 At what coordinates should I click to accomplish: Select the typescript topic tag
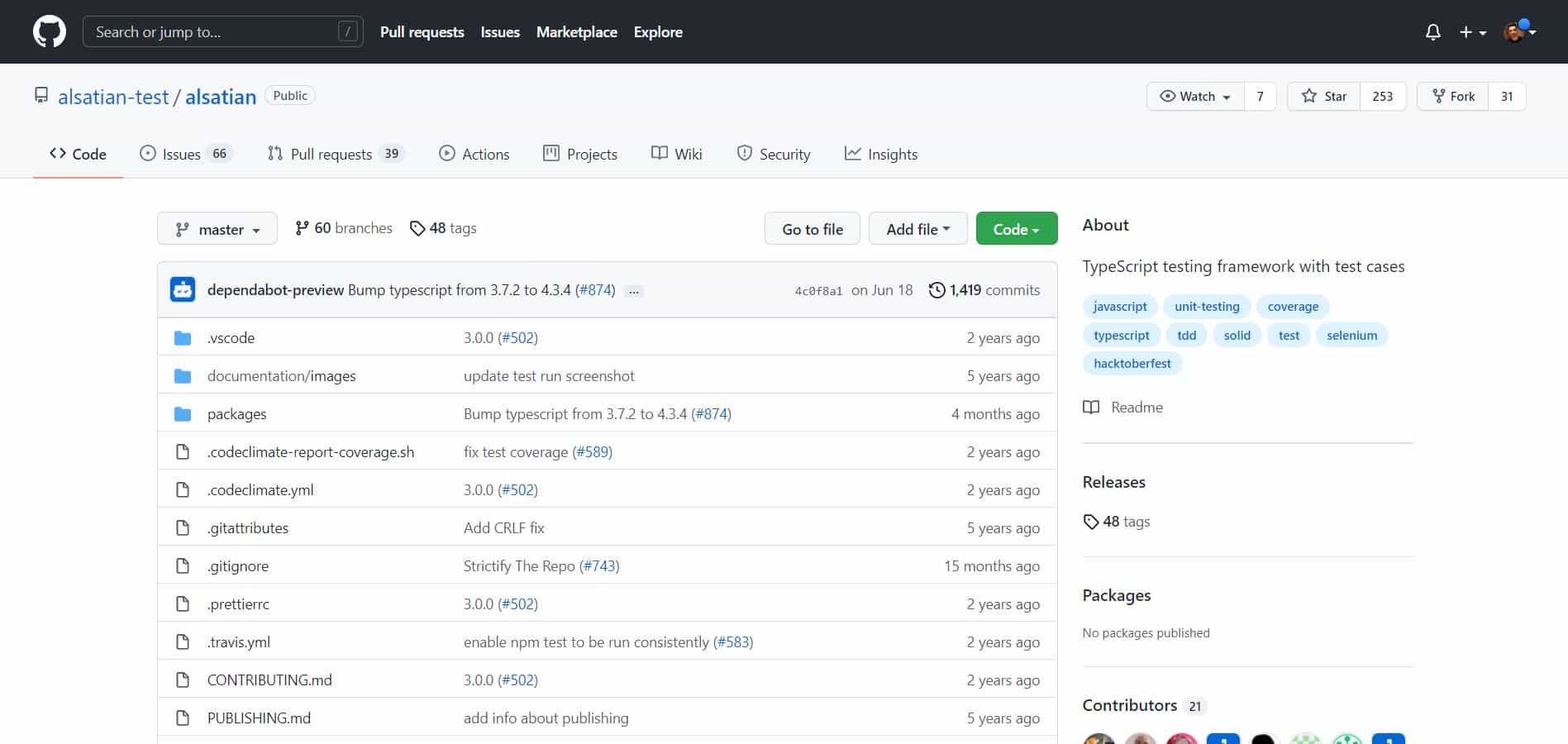pos(1121,336)
